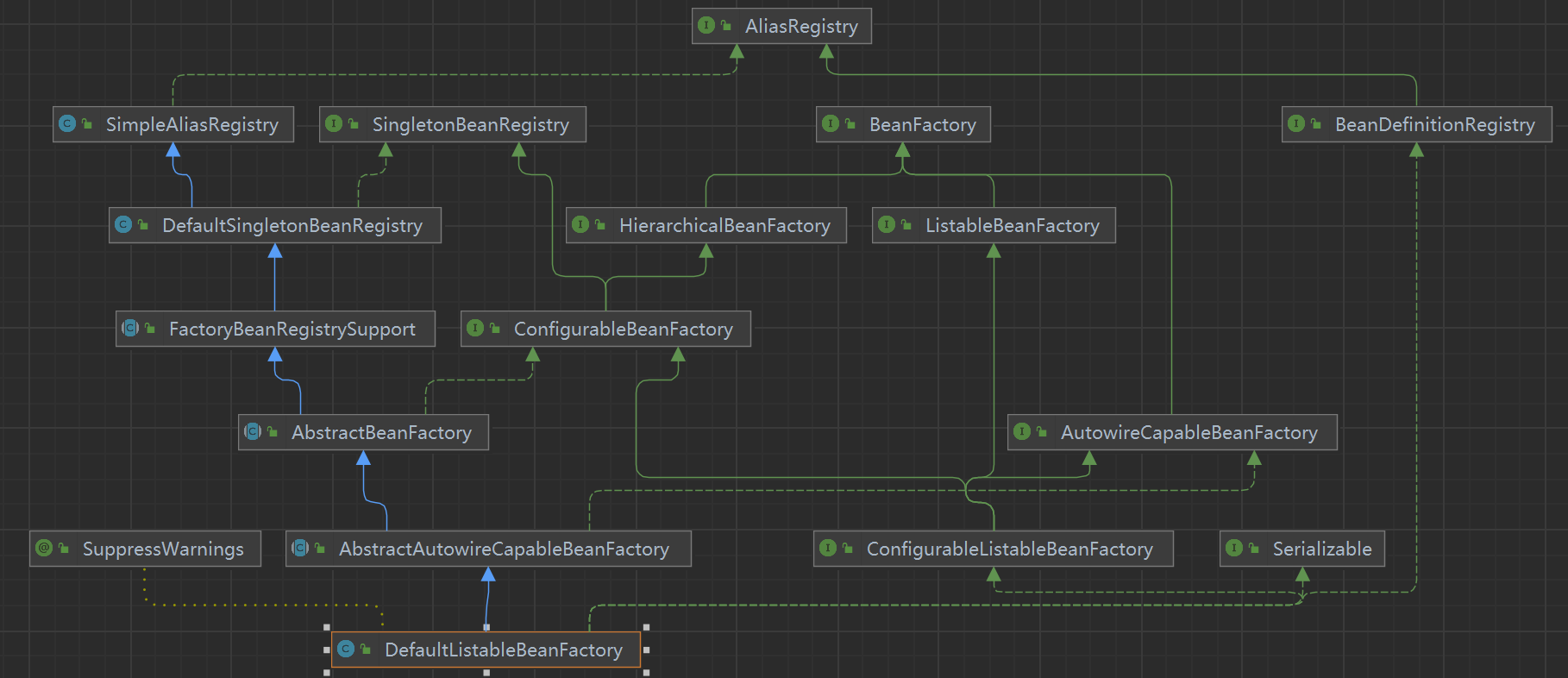Viewport: 1568px width, 678px height.
Task: Select the AbstractAutowireCapableBeanFactory node label
Action: (x=504, y=549)
